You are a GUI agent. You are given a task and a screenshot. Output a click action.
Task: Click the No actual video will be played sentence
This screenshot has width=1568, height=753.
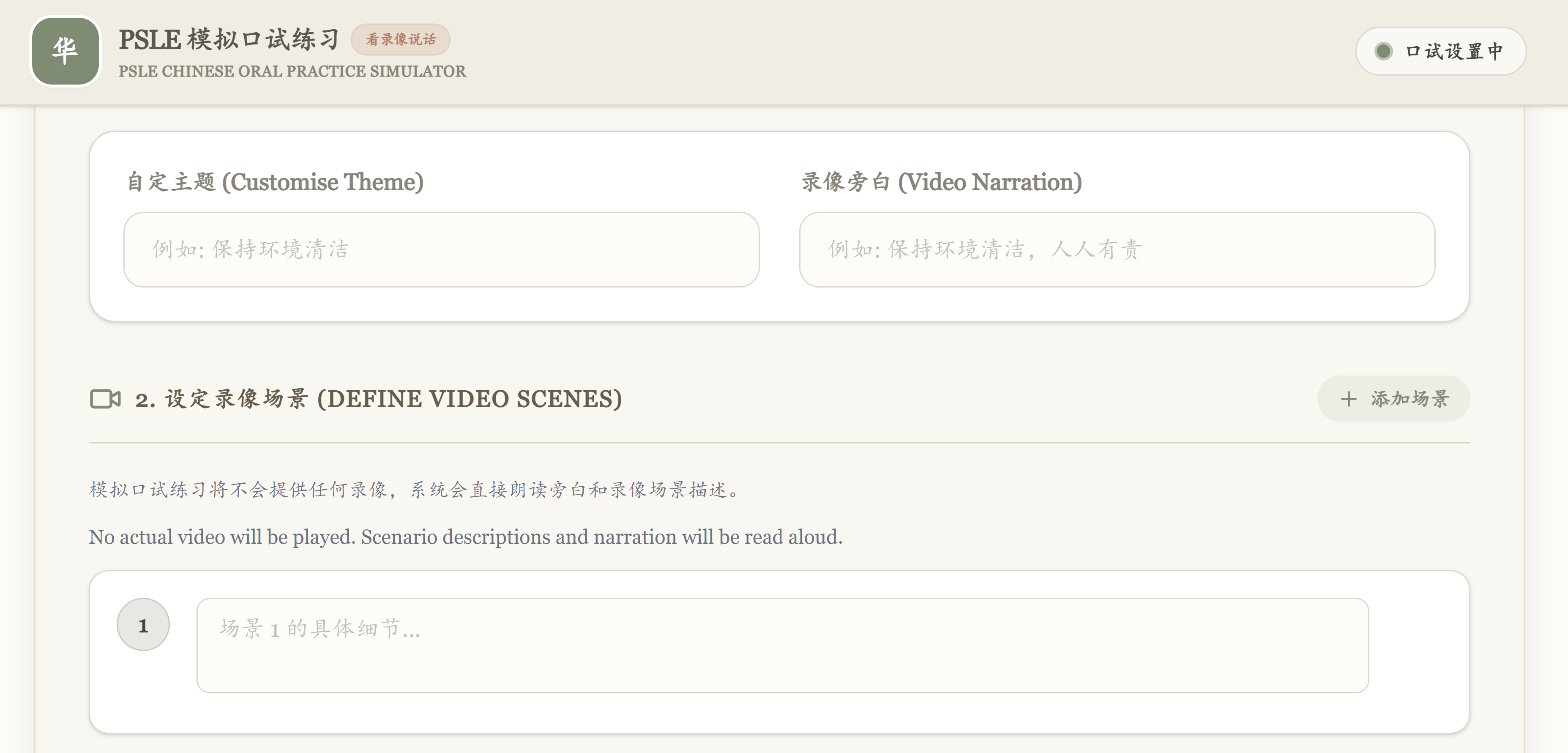[466, 537]
